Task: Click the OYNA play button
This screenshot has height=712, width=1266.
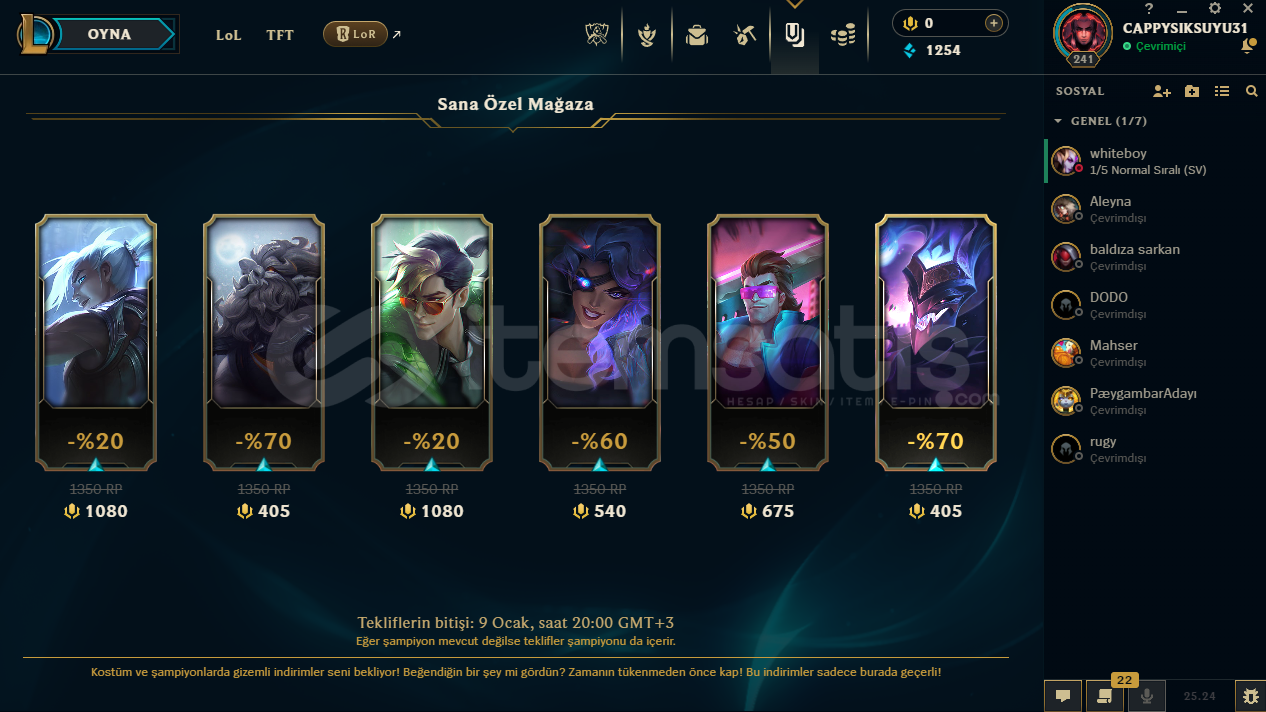Action: [x=110, y=34]
